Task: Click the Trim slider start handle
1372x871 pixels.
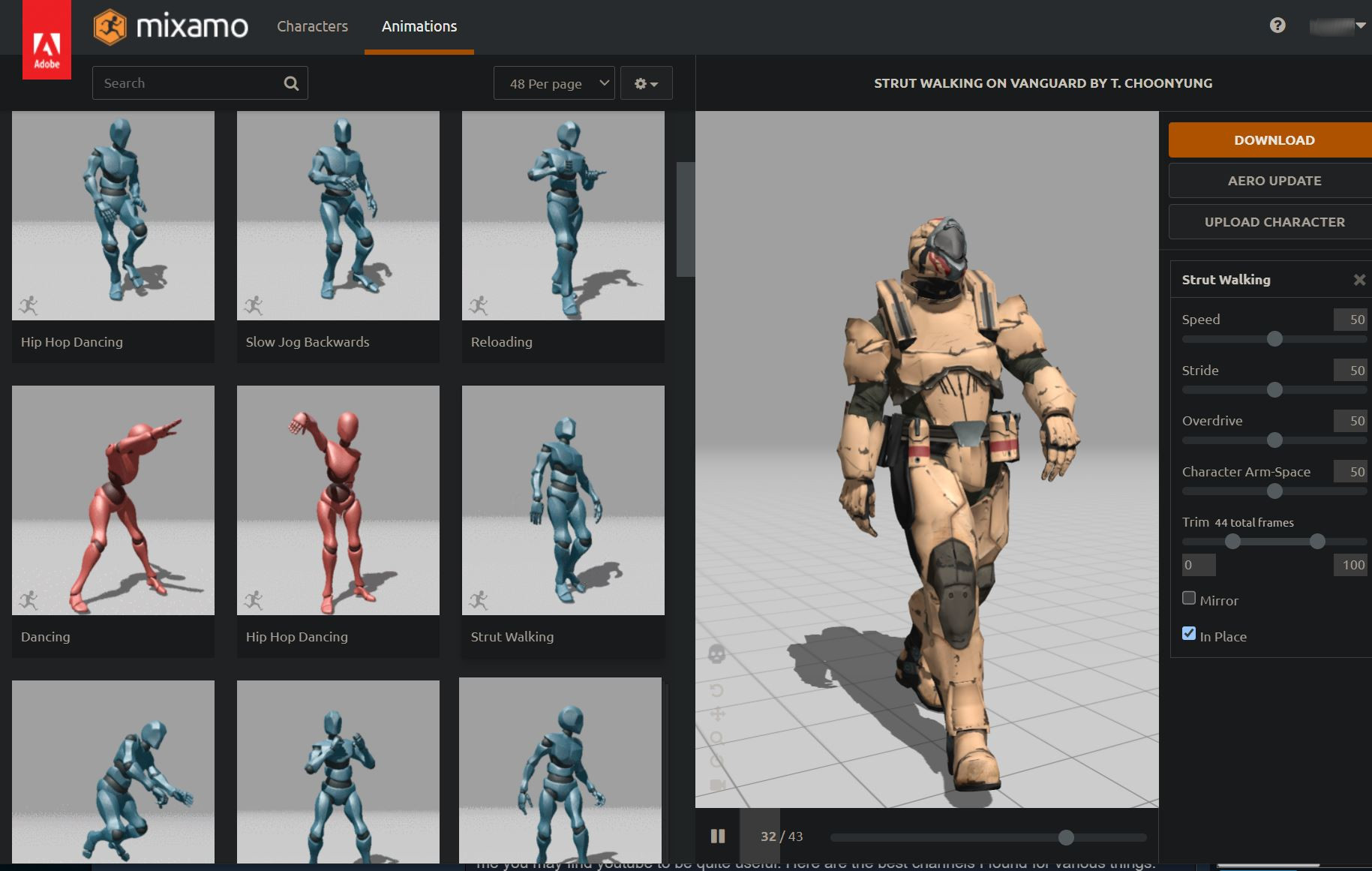Action: click(1232, 542)
